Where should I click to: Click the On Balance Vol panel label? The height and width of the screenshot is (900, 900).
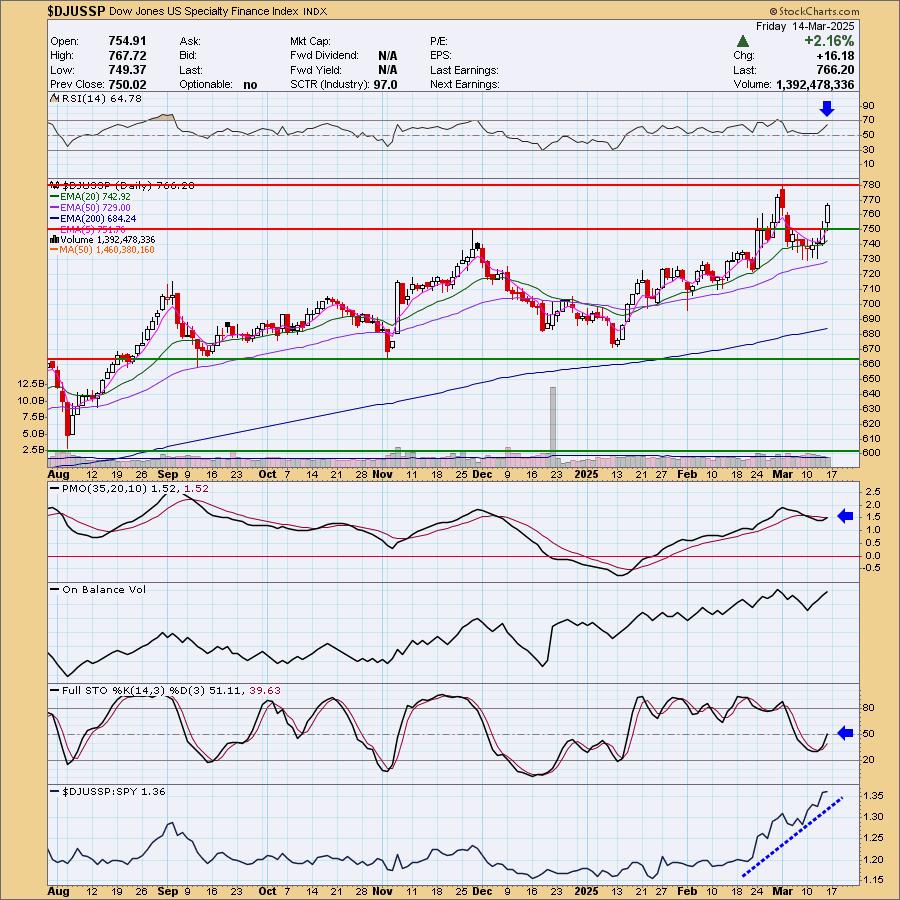(99, 589)
